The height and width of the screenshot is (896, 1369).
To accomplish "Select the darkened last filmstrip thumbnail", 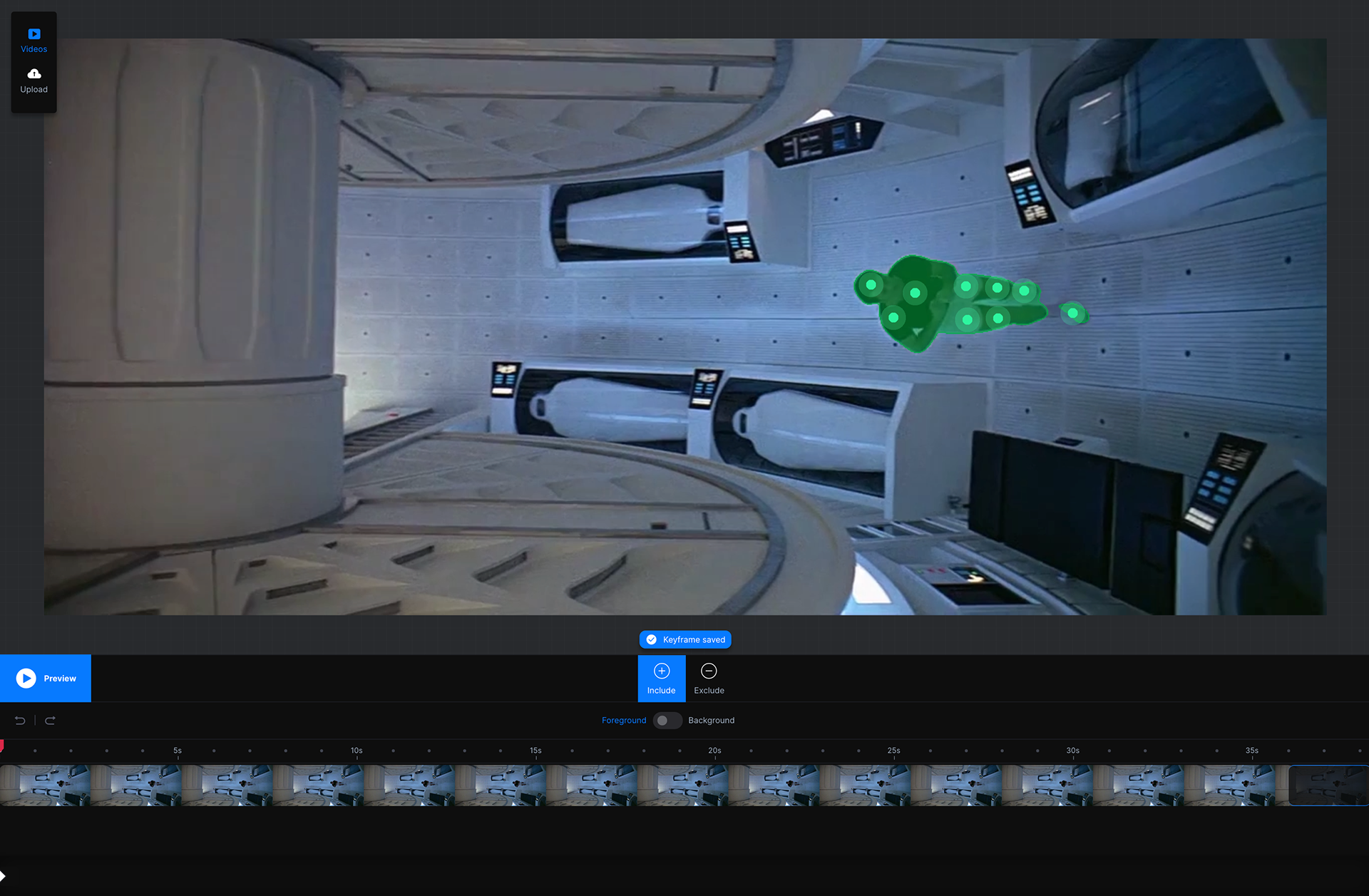I will pyautogui.click(x=1328, y=786).
